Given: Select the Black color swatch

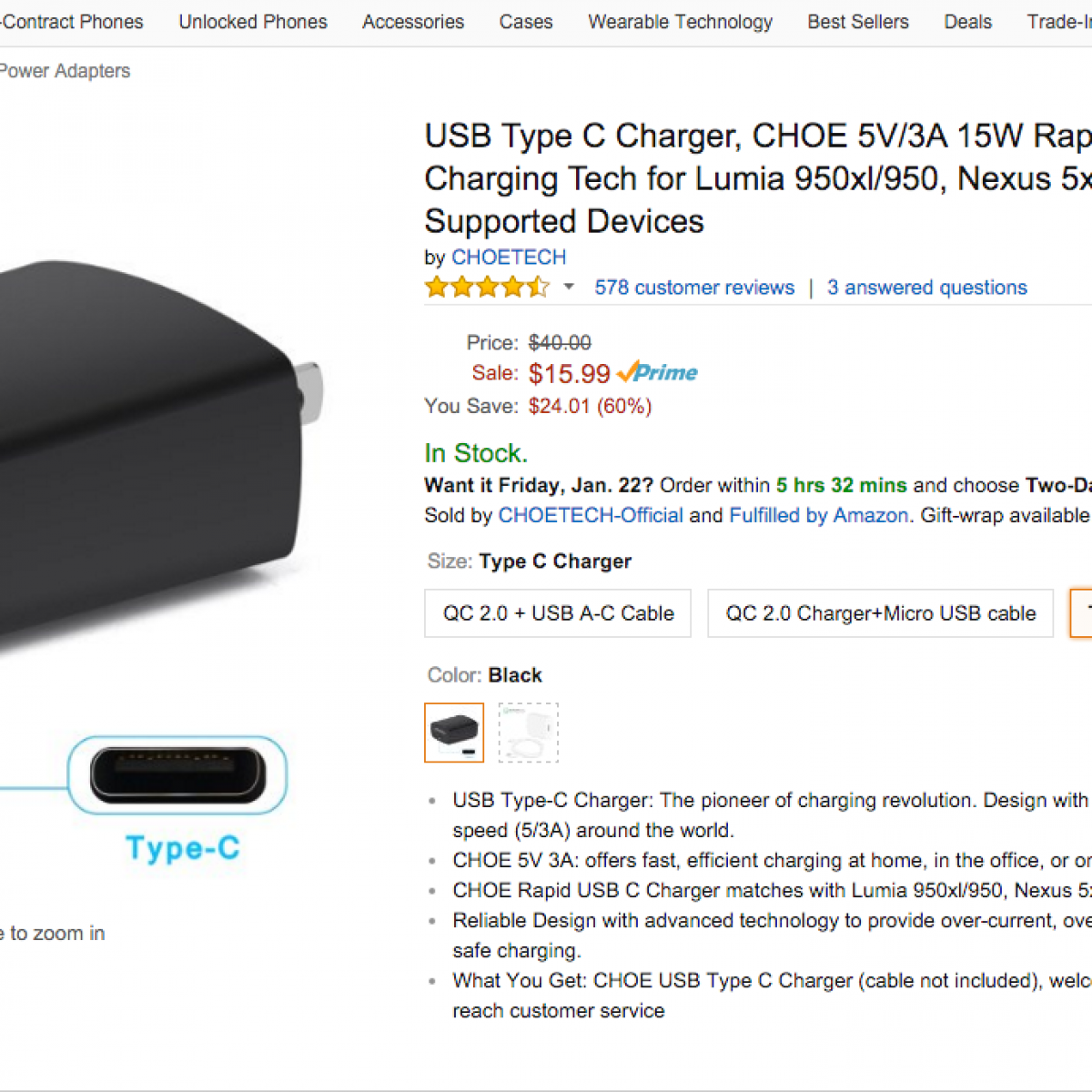Looking at the screenshot, I should coord(454,732).
